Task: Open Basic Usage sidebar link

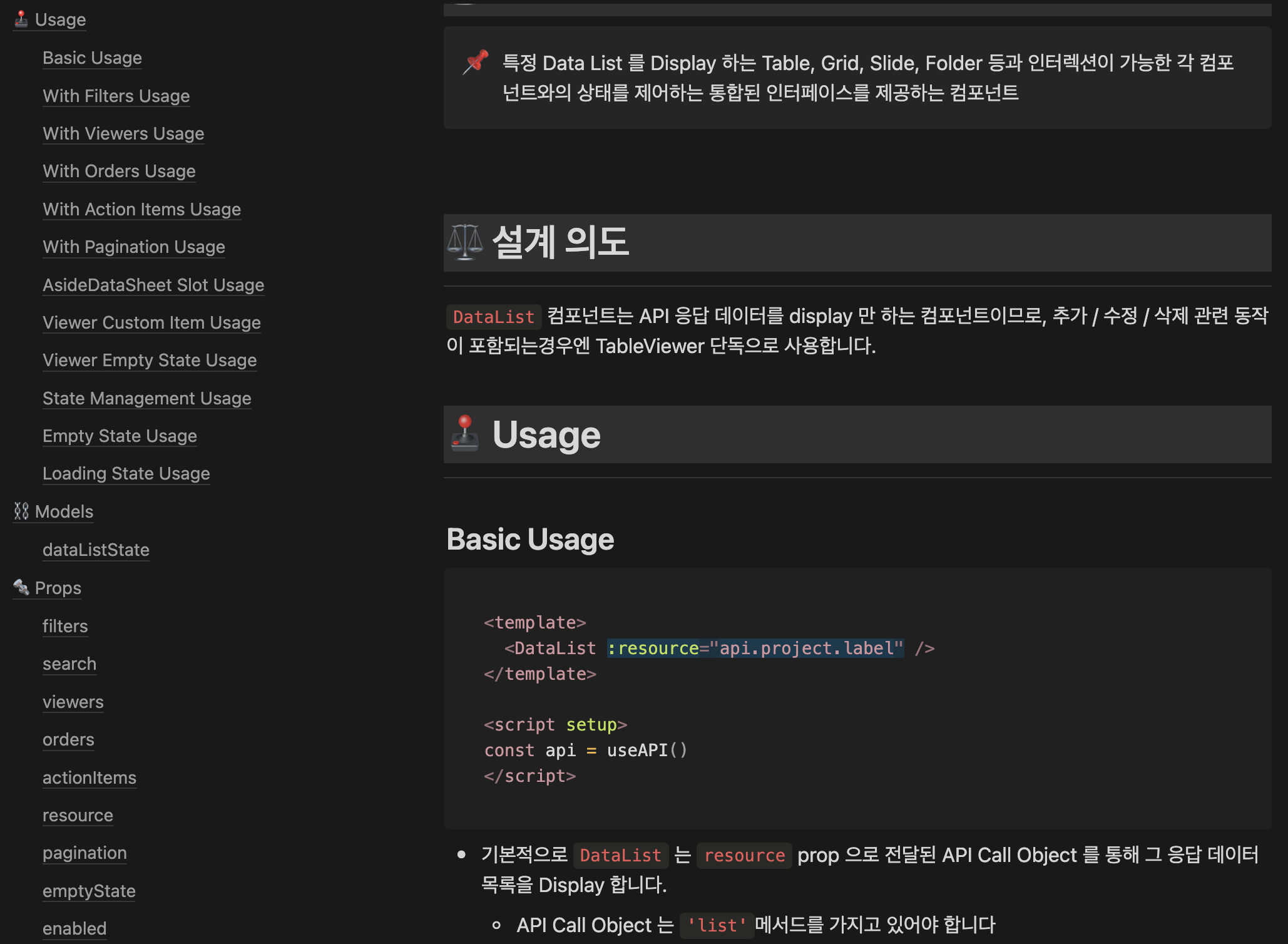Action: point(92,58)
